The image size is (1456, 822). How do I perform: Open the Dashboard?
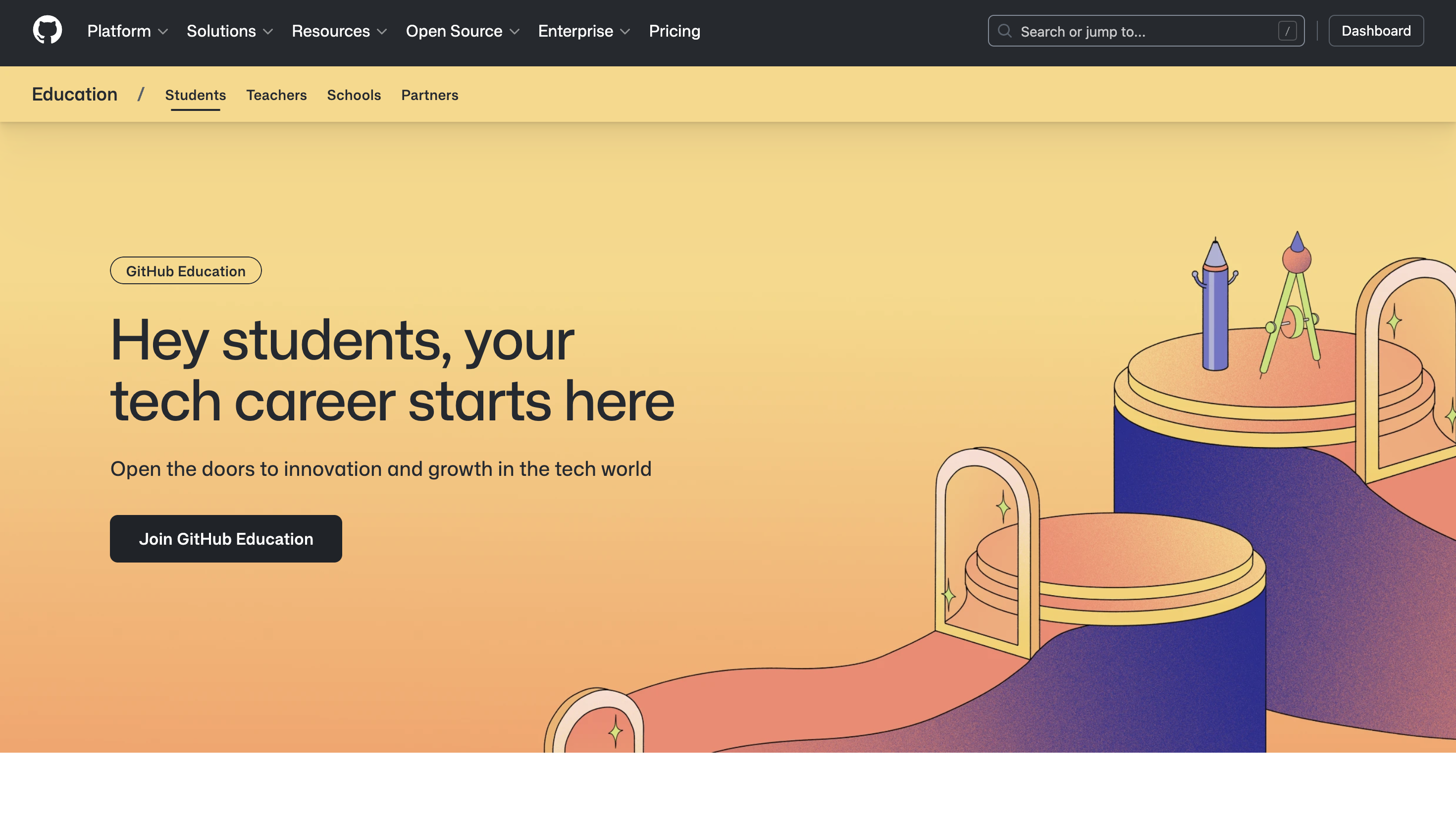pos(1376,31)
